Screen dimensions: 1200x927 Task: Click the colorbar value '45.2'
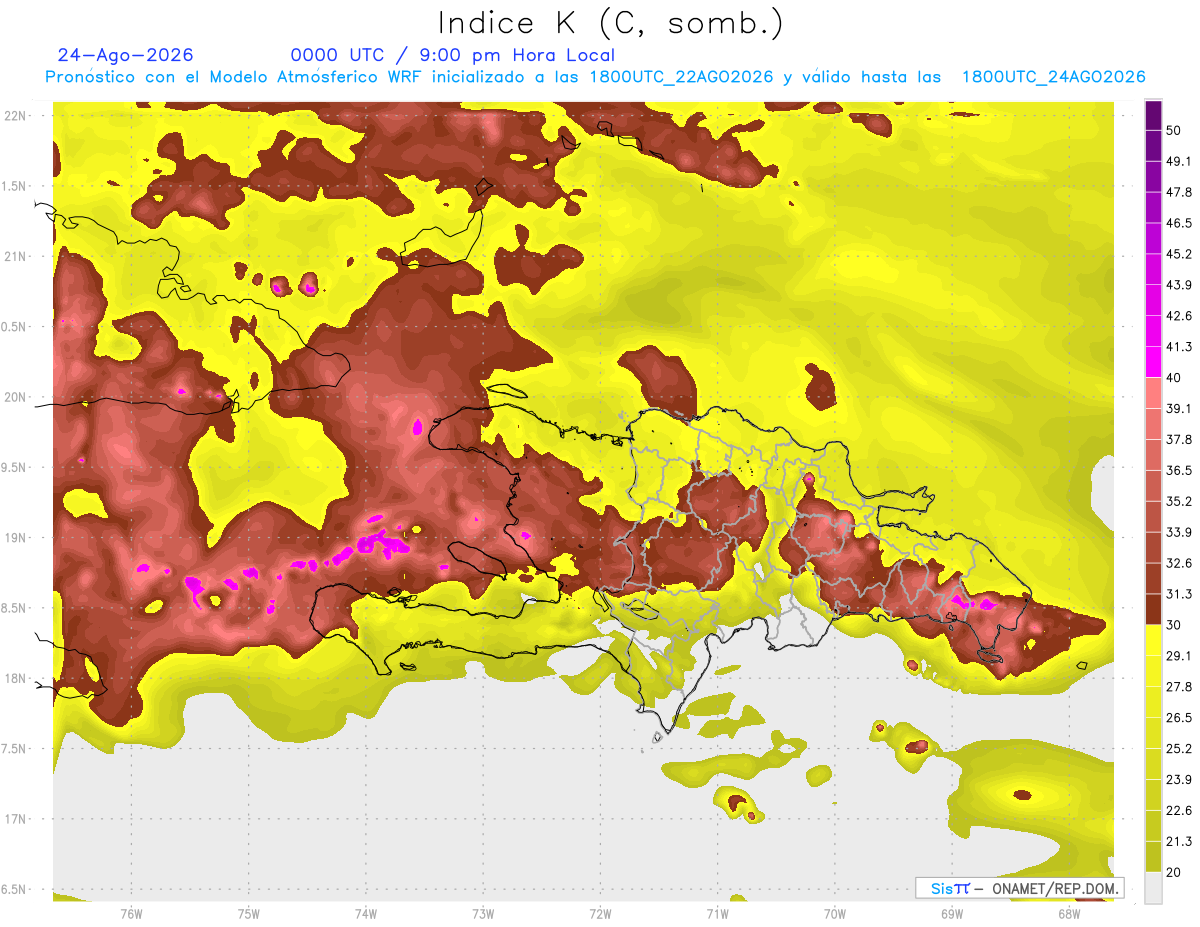click(1181, 254)
